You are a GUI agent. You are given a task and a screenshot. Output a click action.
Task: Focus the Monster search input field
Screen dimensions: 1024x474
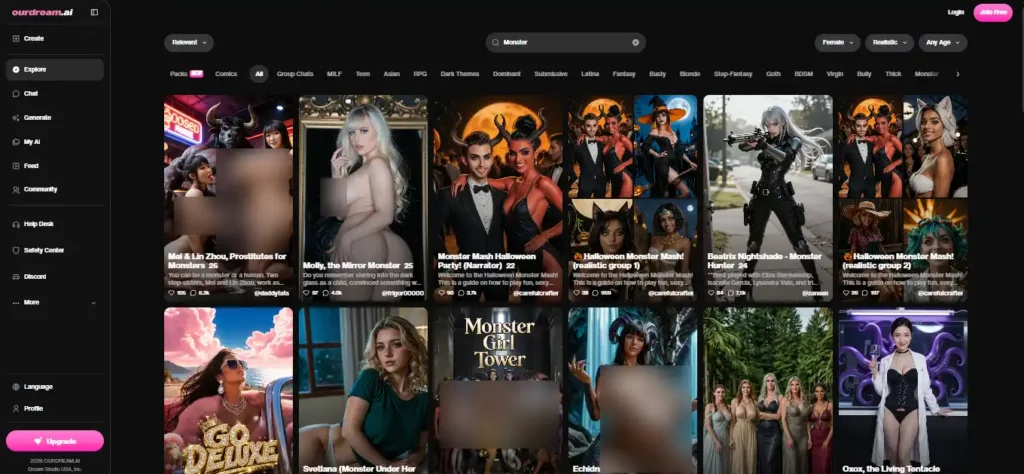[x=566, y=42]
